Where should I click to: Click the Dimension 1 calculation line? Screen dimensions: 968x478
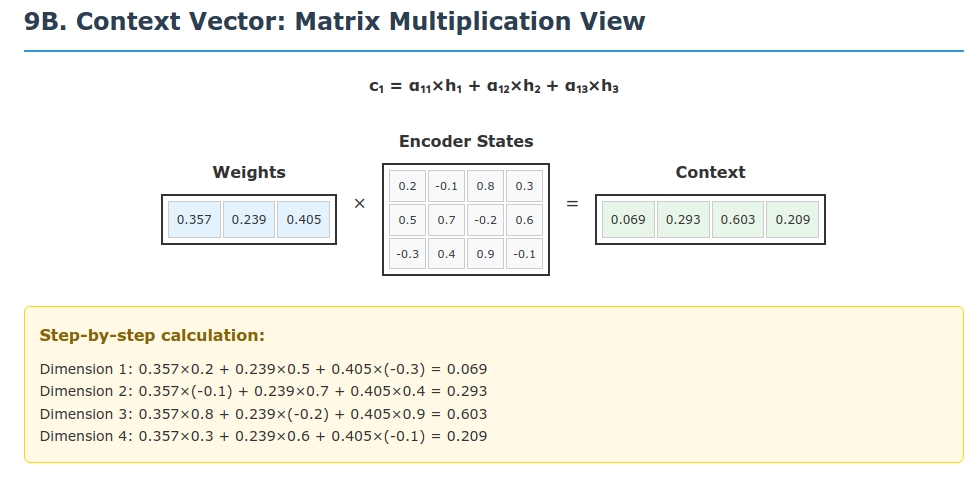[x=263, y=369]
